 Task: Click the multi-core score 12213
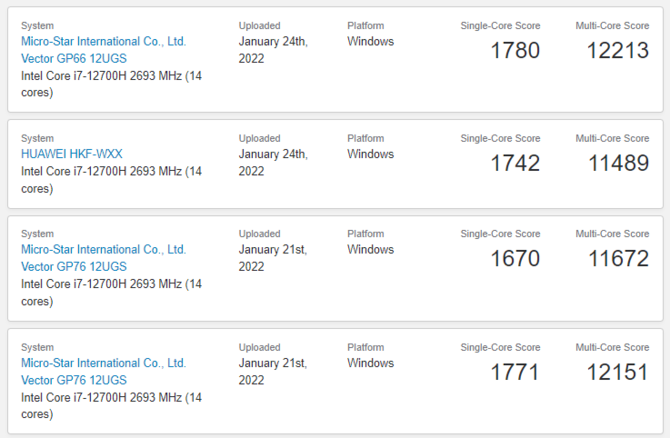(618, 50)
